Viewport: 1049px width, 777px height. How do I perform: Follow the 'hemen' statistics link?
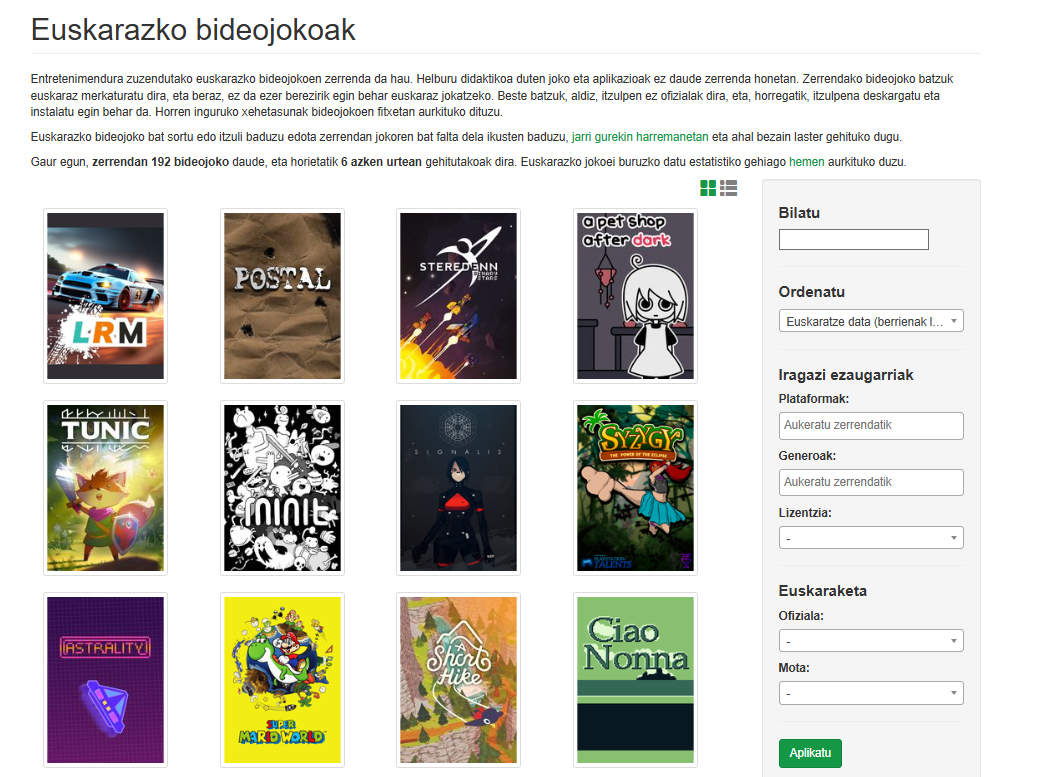(806, 162)
